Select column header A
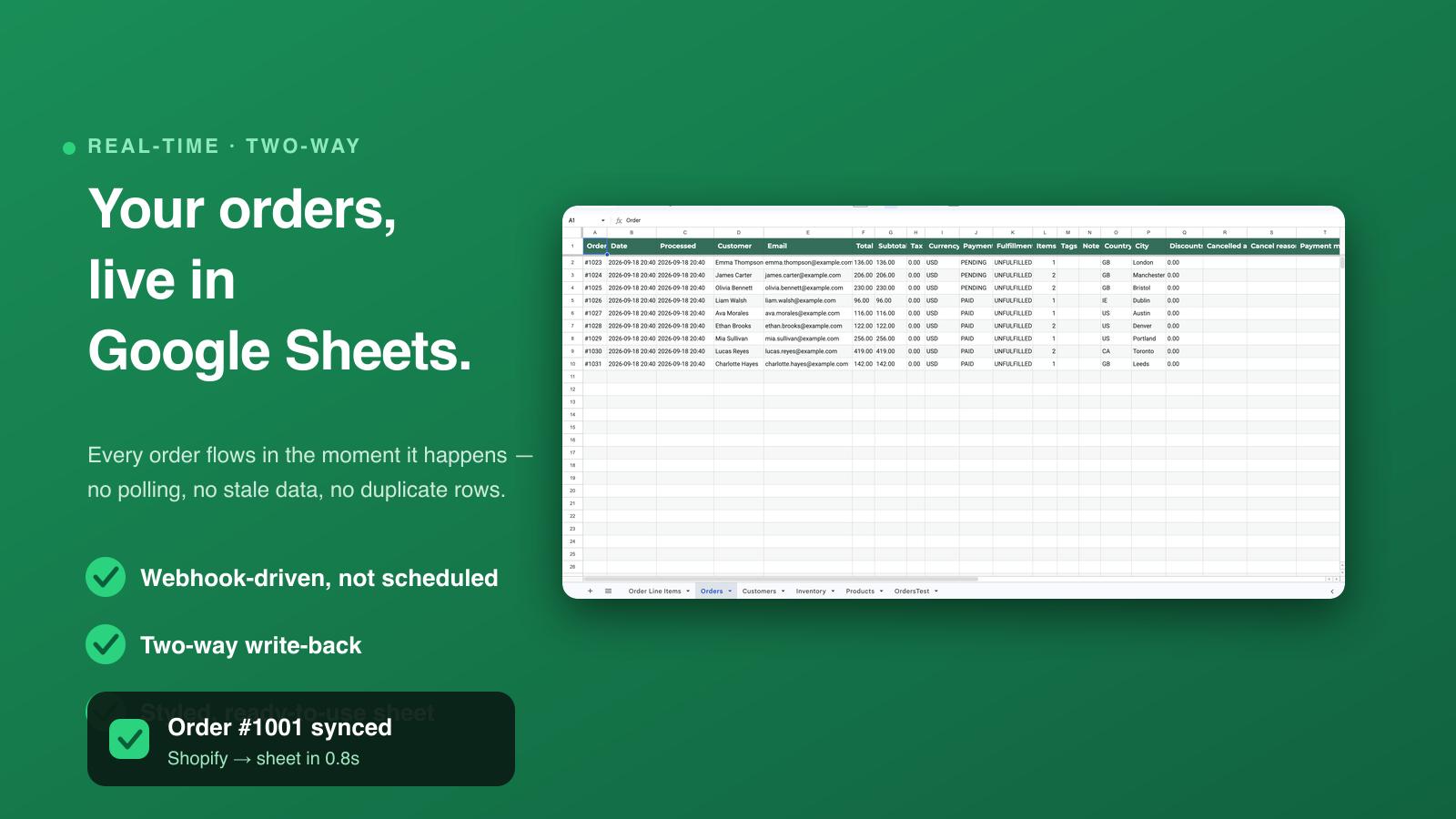 pos(594,233)
